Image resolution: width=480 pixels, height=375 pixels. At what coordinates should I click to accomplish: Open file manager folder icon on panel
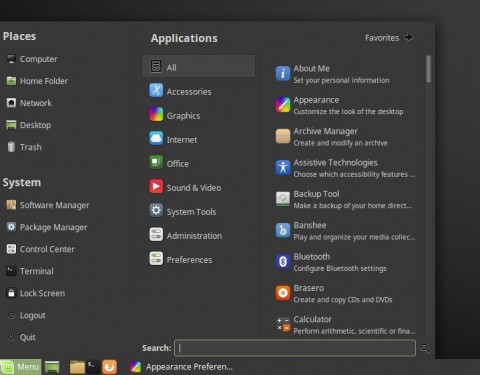point(77,367)
